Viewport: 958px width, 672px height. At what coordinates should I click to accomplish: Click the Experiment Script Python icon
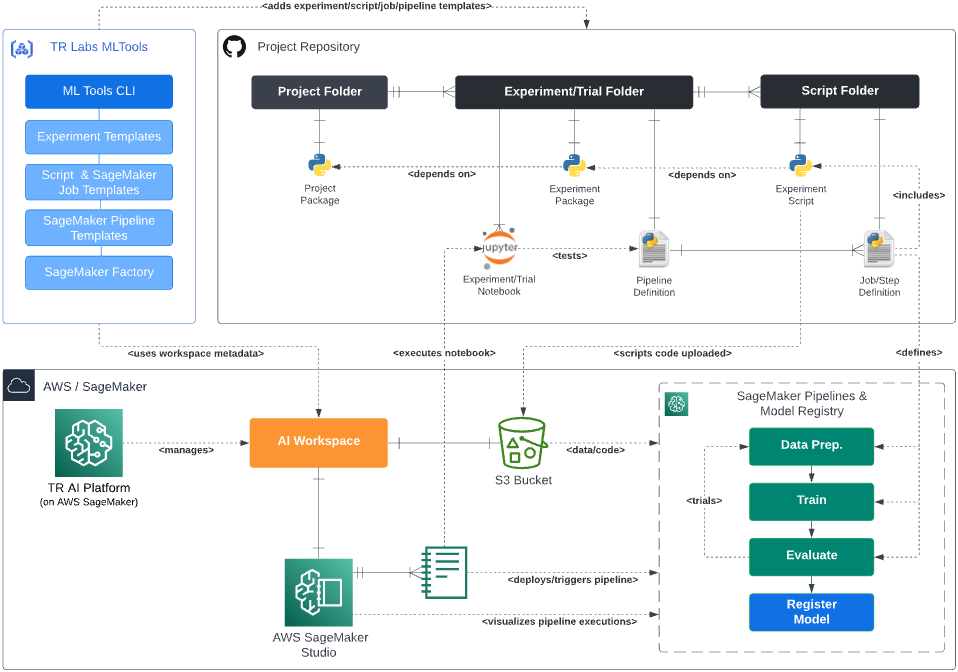coord(800,166)
